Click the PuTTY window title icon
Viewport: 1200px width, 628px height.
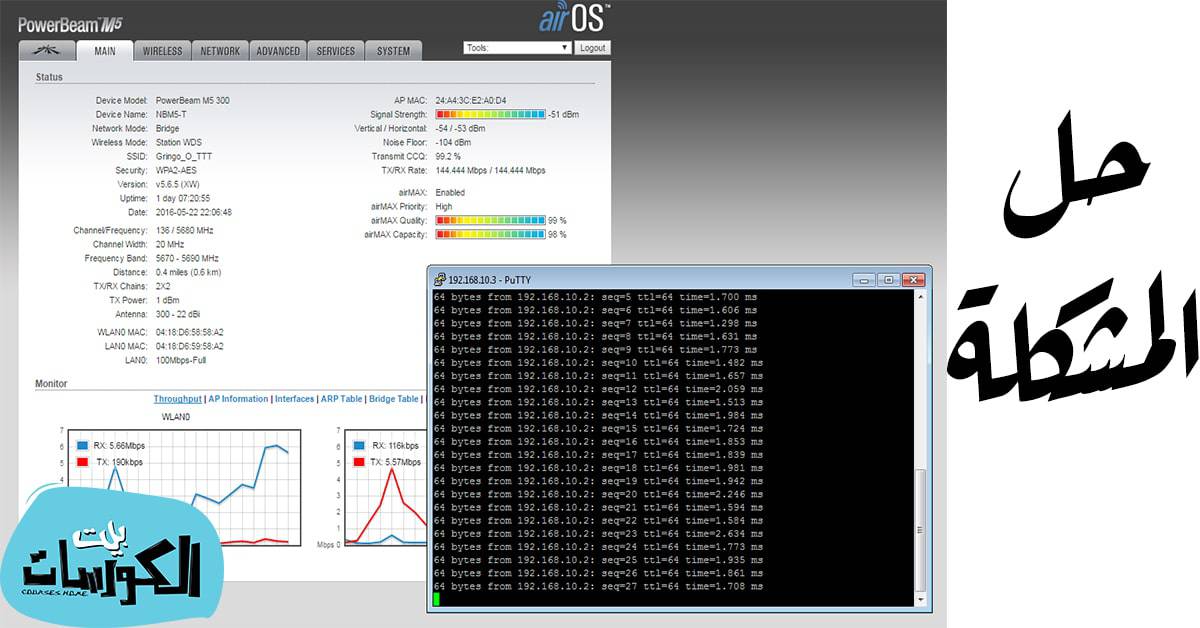tap(441, 279)
